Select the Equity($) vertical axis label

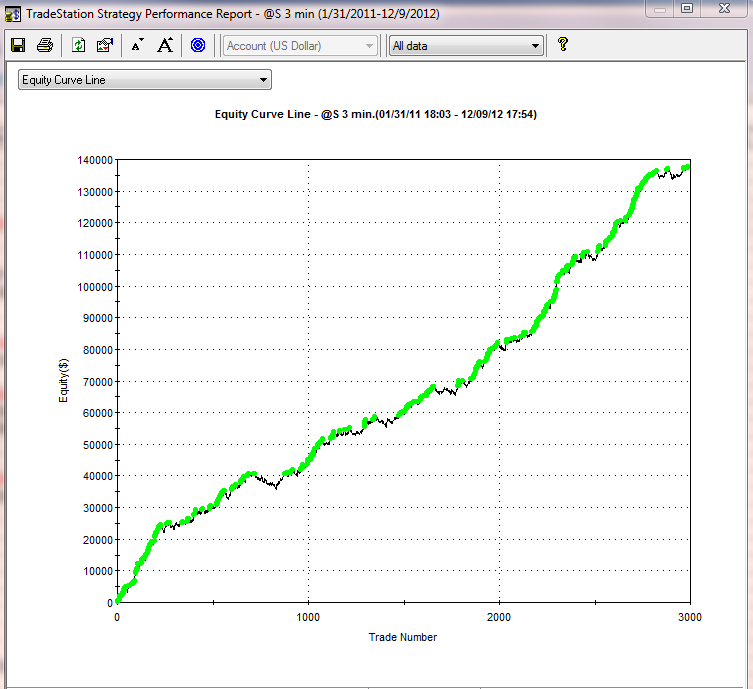(x=63, y=381)
